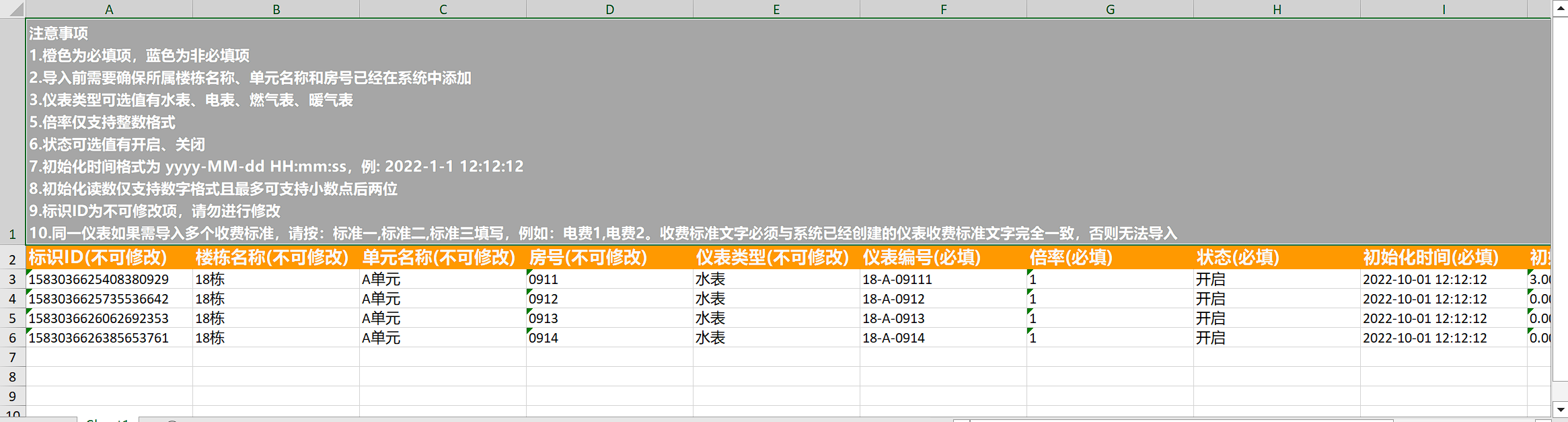This screenshot has height=422, width=1568.
Task: Select row 1 header
Action: (x=12, y=131)
